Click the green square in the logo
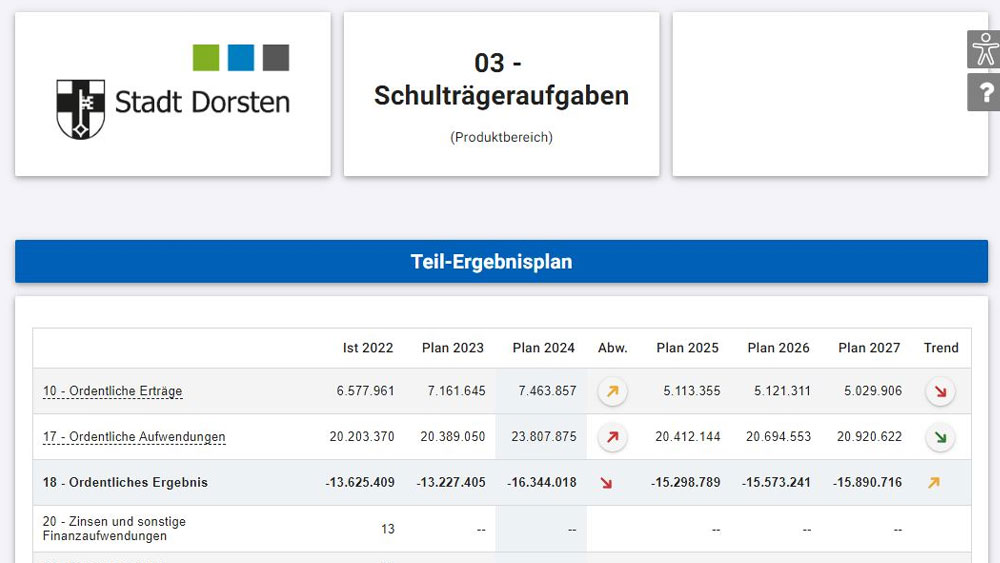1000x563 pixels. coord(206,58)
